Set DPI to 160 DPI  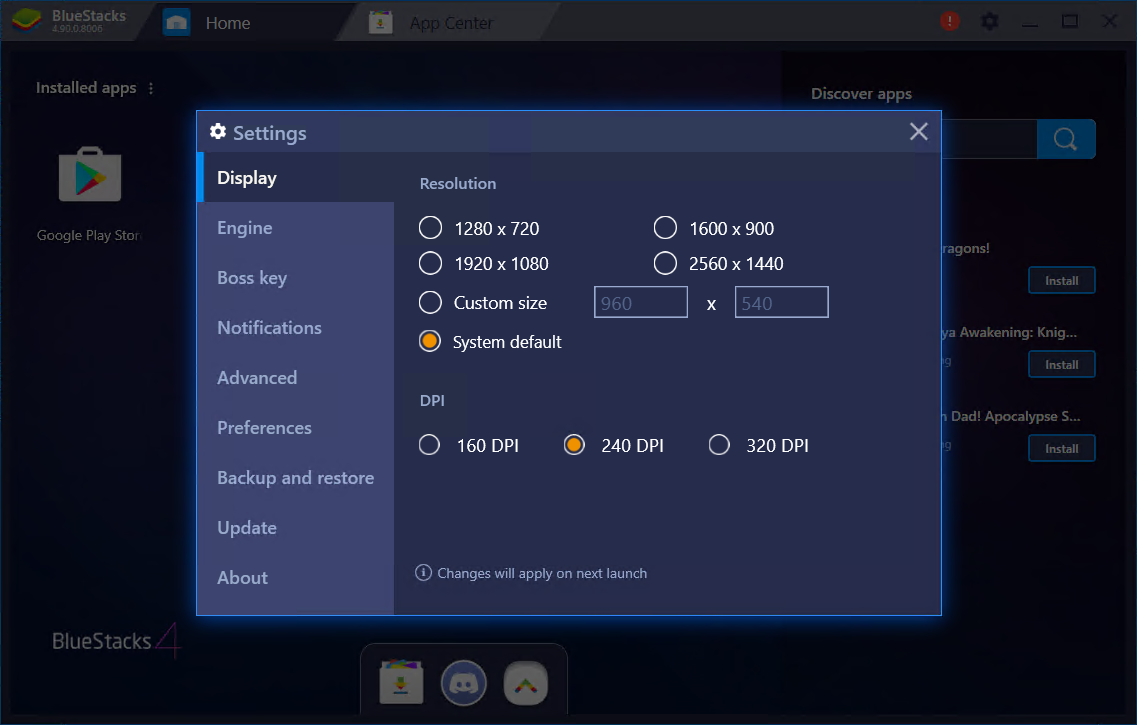coord(429,444)
